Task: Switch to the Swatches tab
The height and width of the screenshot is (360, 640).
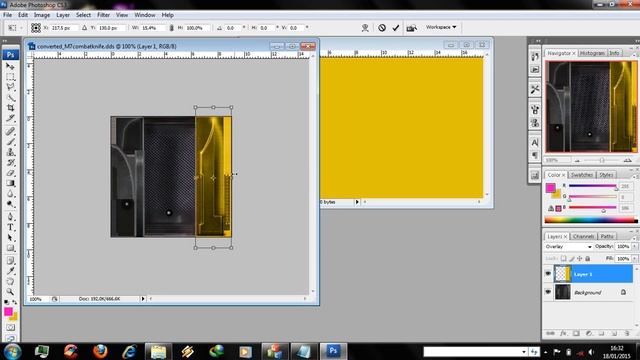Action: [582, 175]
